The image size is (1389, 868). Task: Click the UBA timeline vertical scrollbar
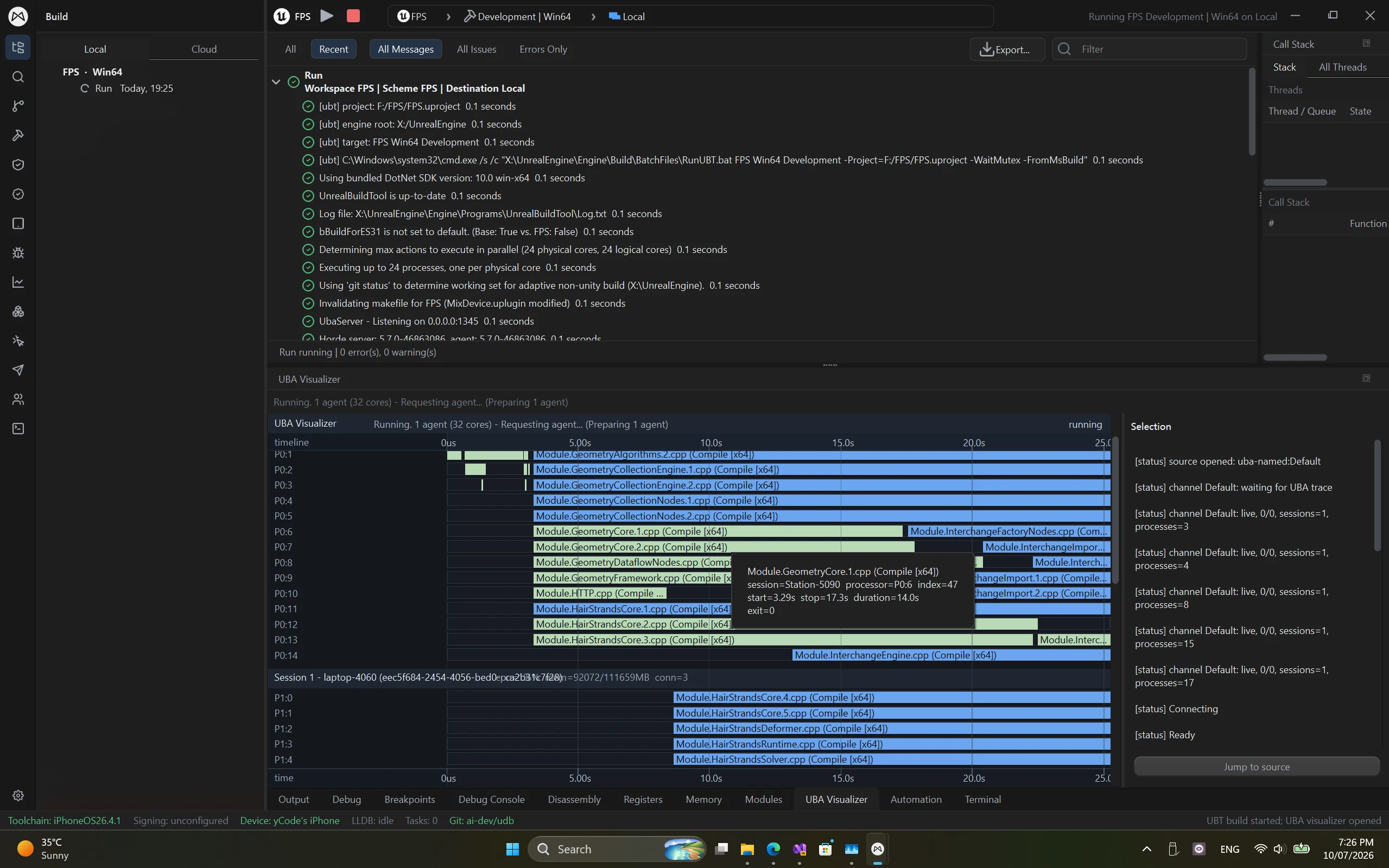click(x=1115, y=510)
